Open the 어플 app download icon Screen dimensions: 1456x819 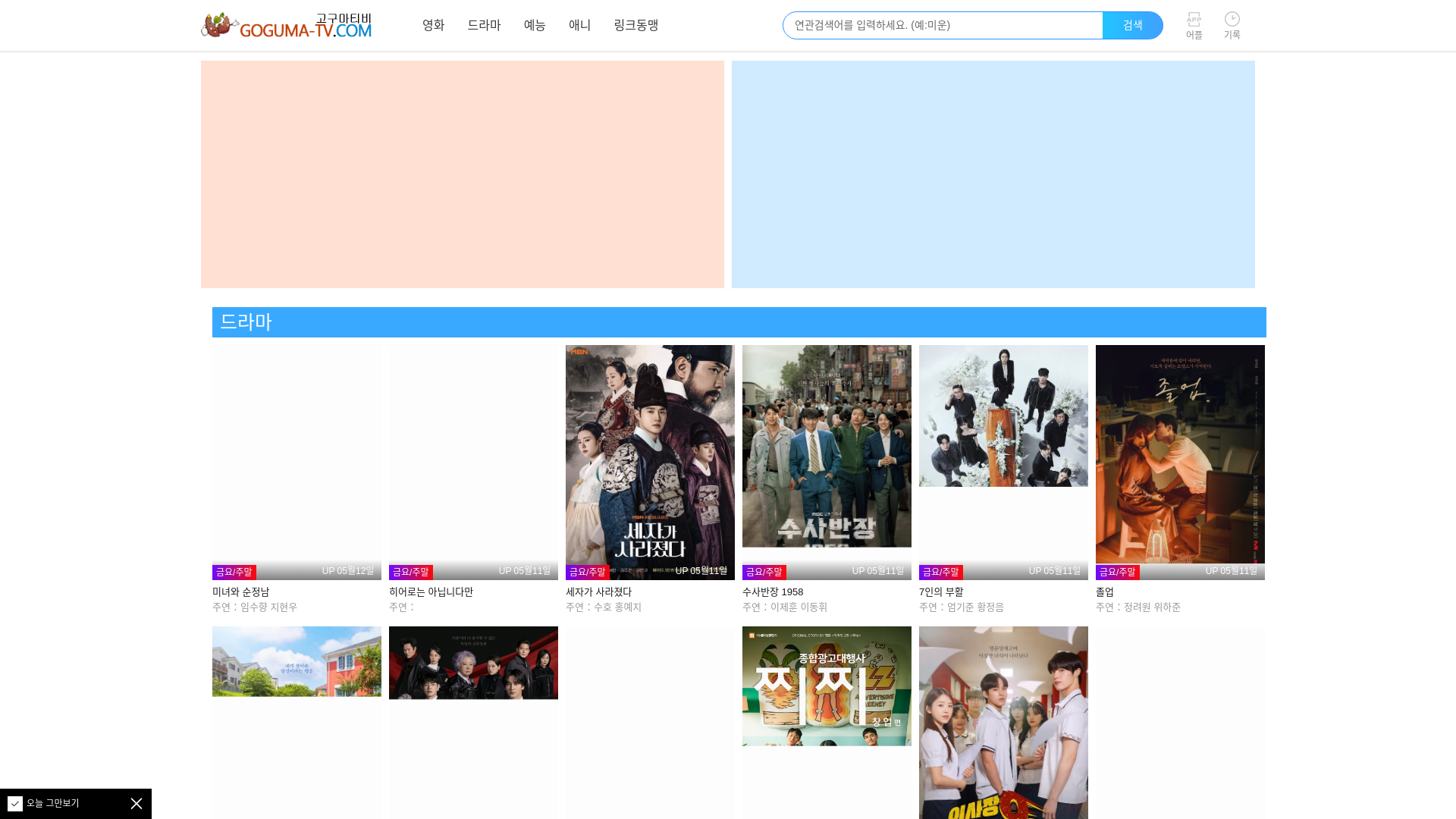1194,26
